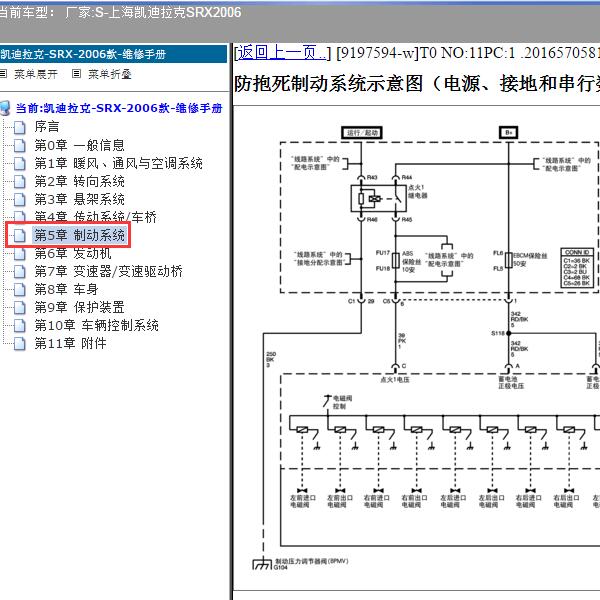
Task: Open 第6章 发动机 chapter
Action: 73,253
